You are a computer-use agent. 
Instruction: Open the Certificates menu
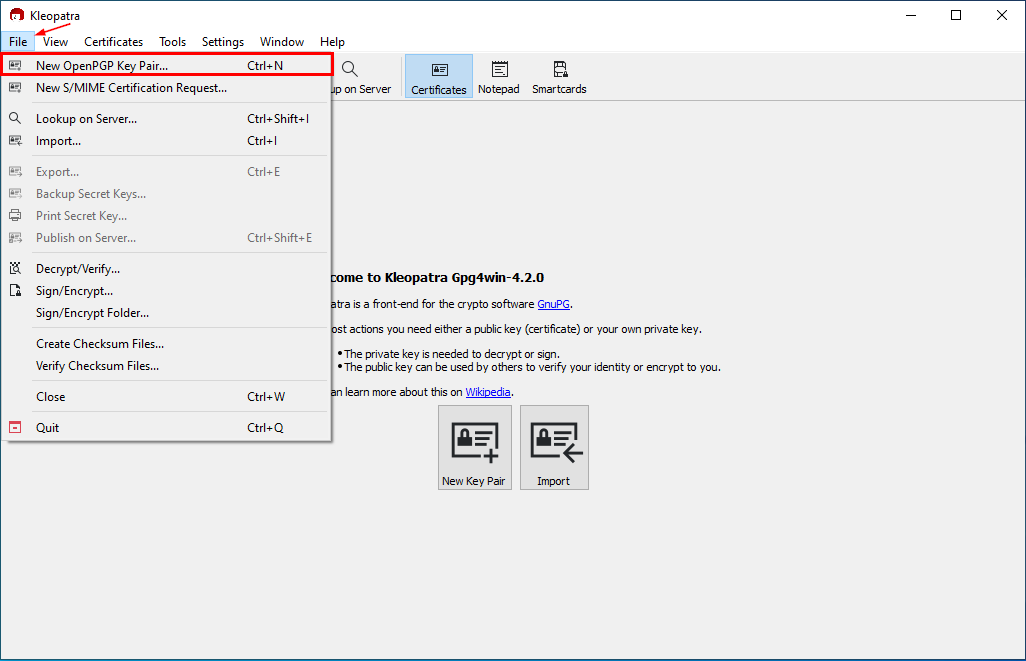[113, 42]
